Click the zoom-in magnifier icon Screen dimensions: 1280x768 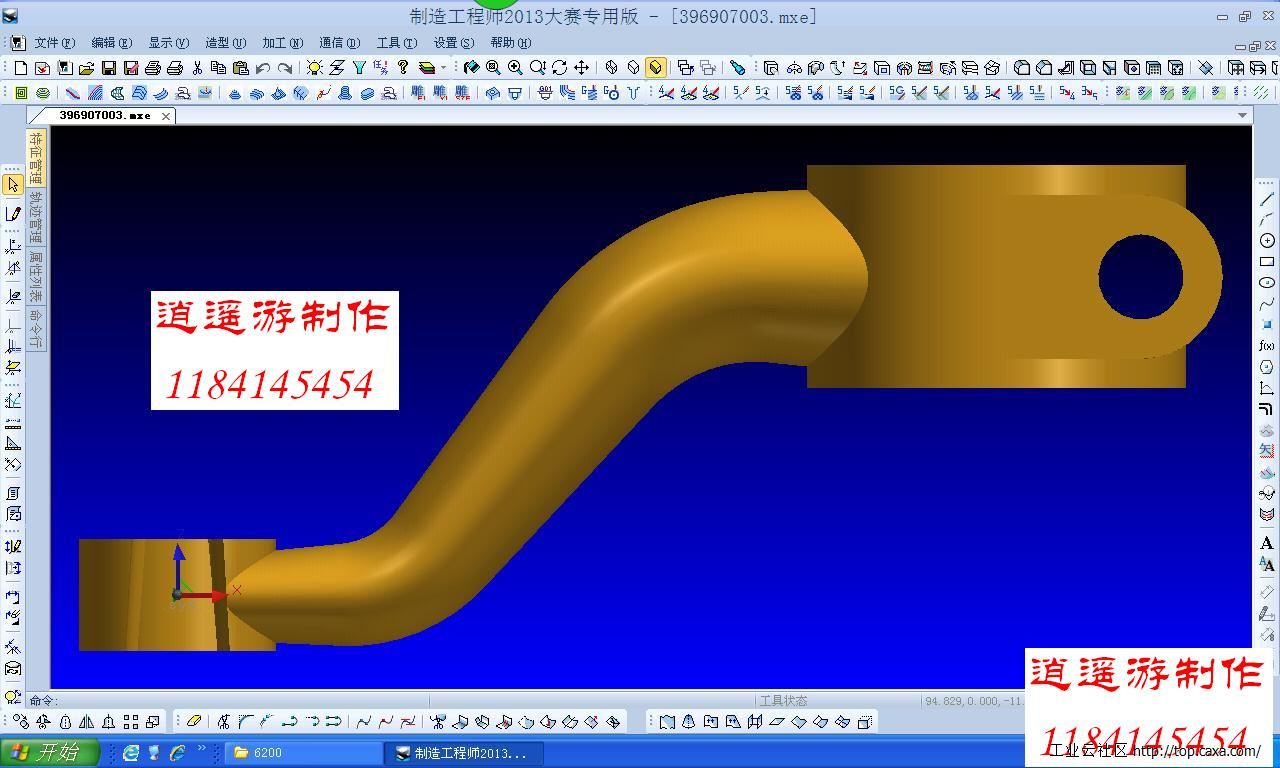(515, 68)
